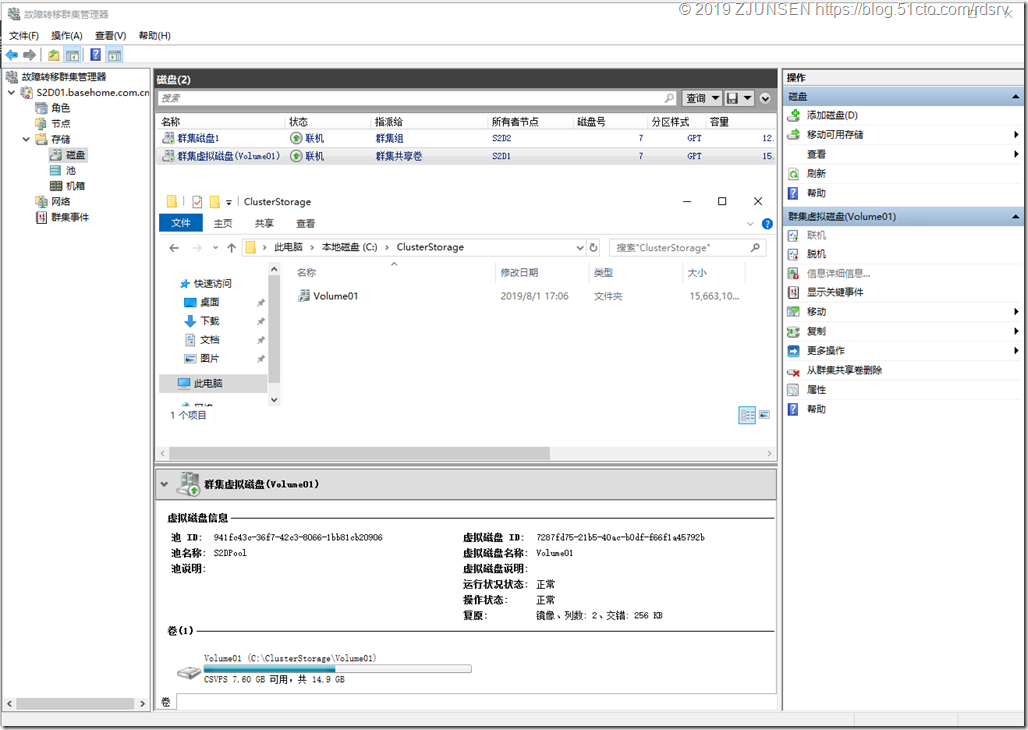
Task: Switch Explorer to details view icon
Action: (747, 415)
